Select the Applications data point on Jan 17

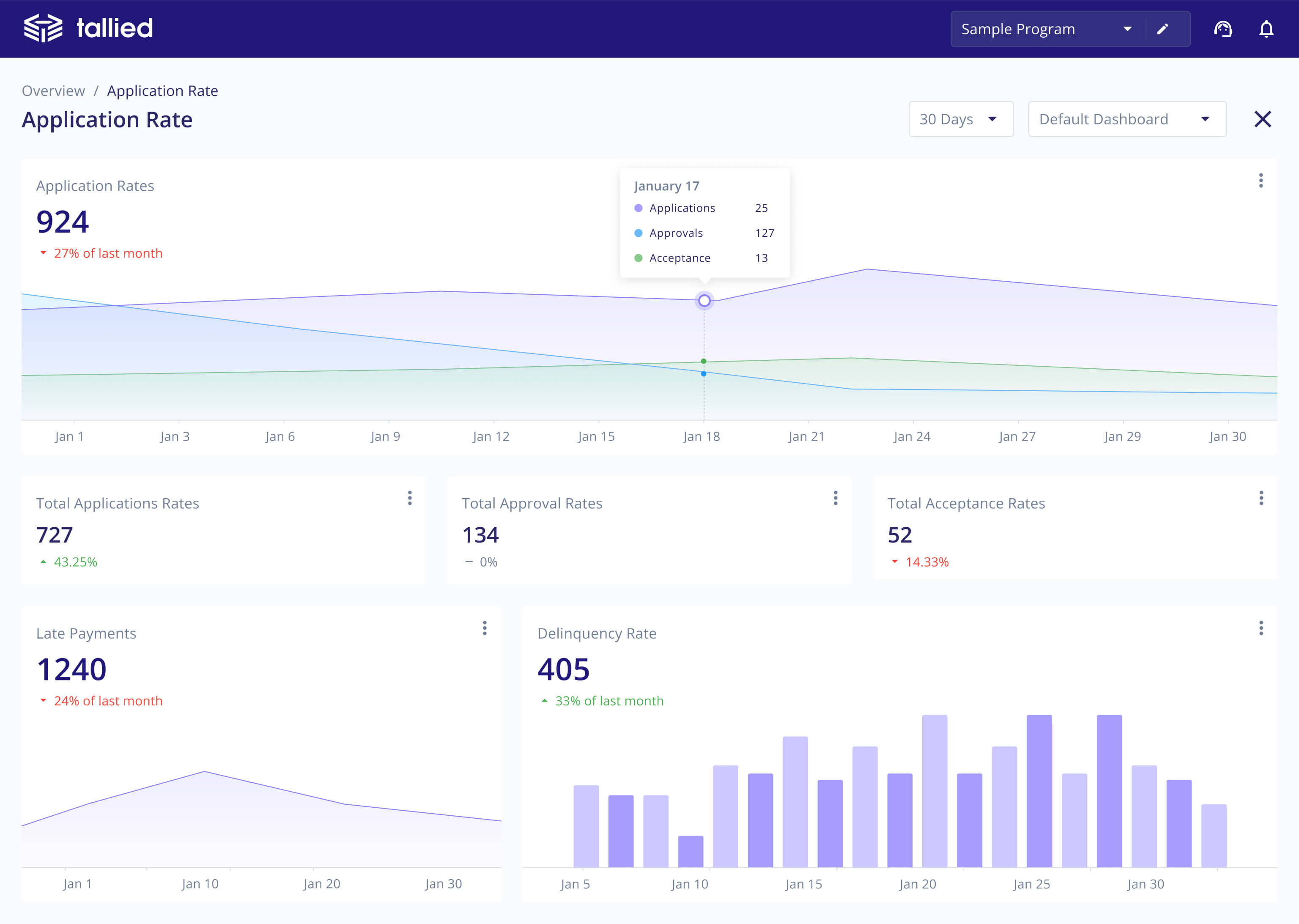(704, 300)
